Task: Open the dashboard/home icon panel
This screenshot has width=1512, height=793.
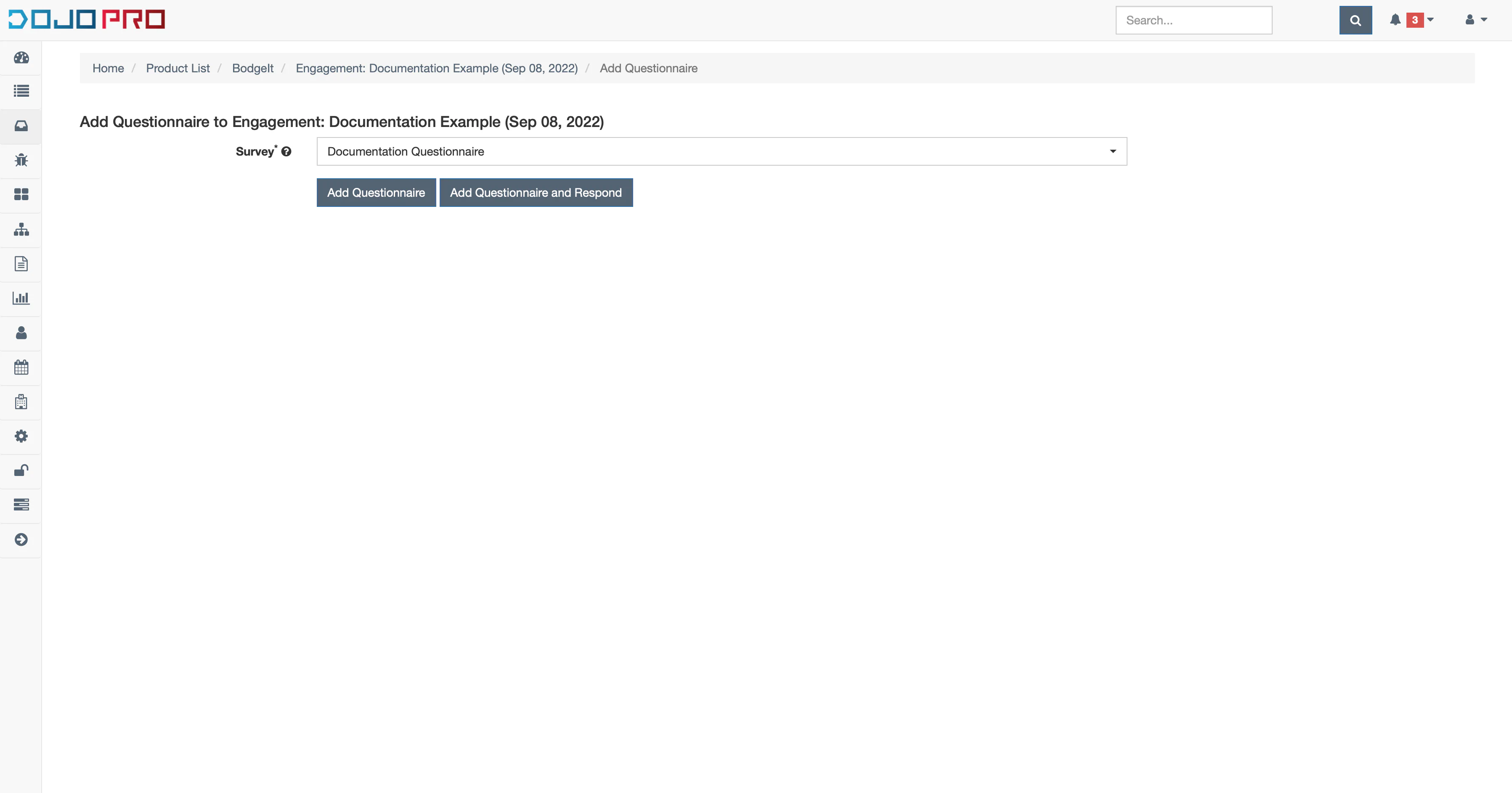Action: click(21, 57)
